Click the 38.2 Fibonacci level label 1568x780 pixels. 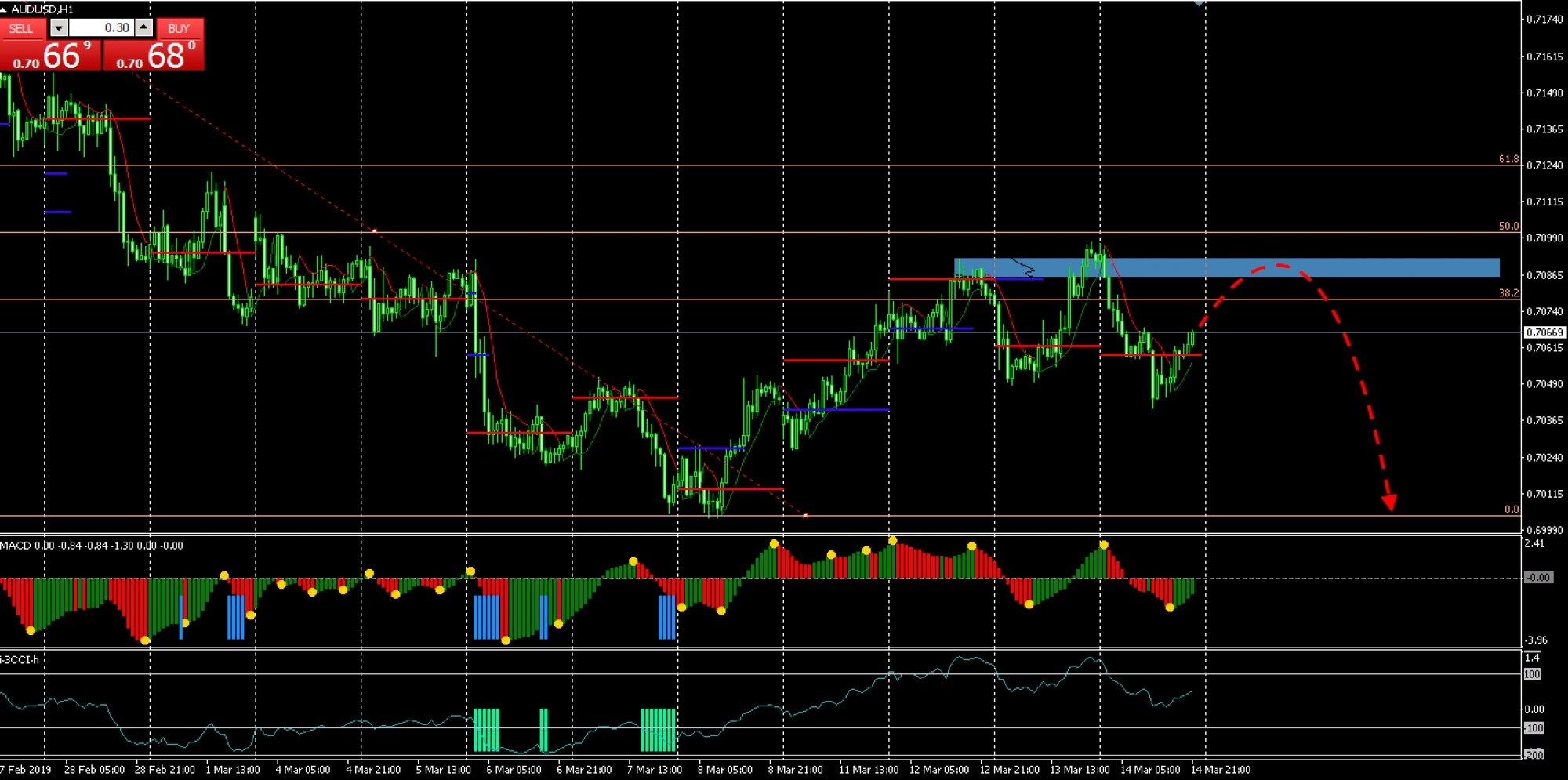coord(1508,293)
